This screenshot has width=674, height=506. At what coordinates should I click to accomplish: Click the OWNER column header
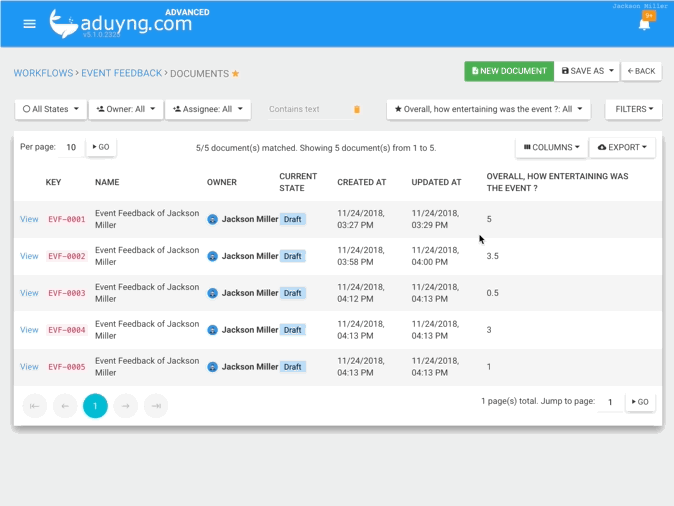pos(222,182)
